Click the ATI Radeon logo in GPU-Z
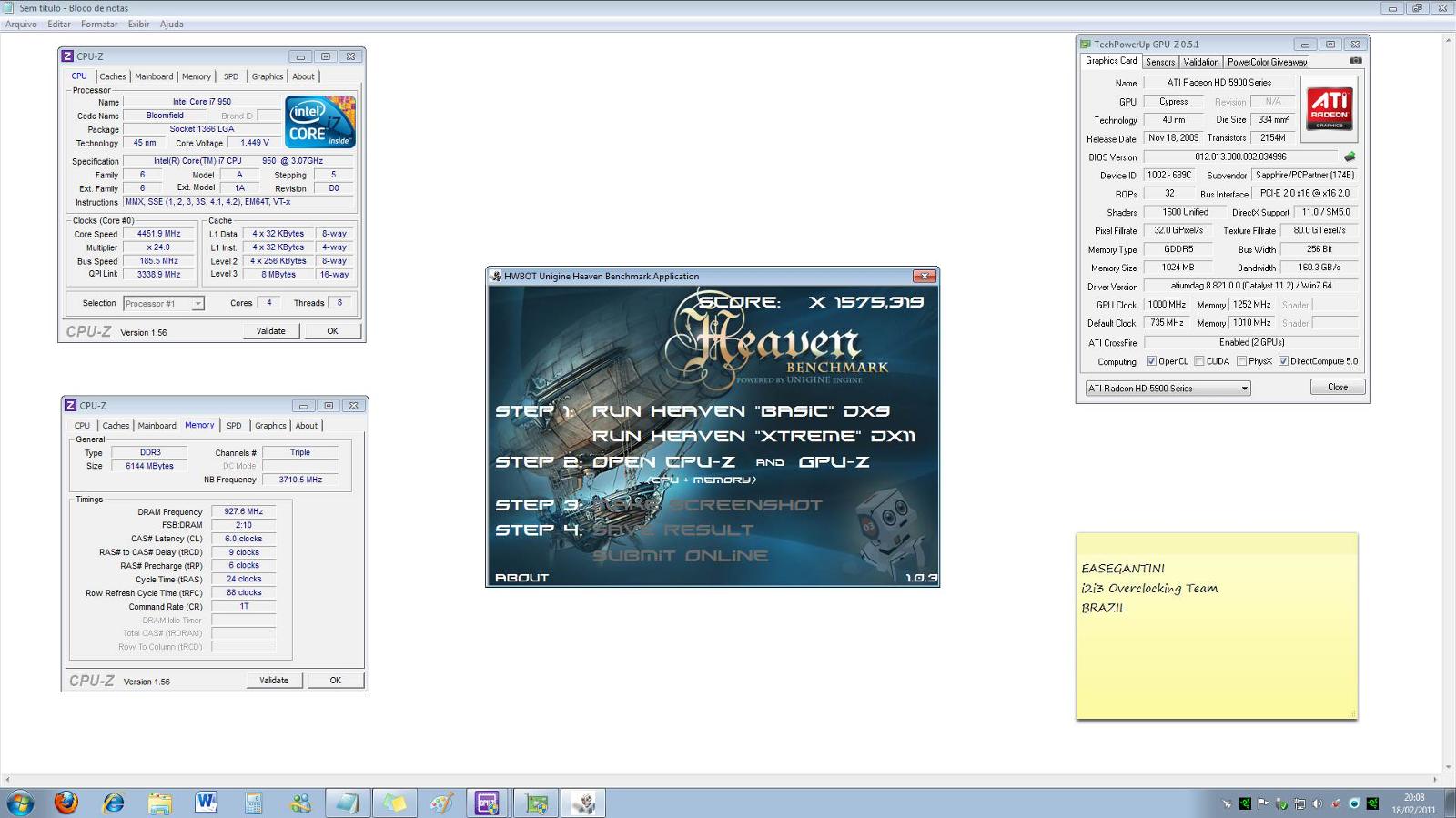1456x818 pixels. coord(1330,108)
